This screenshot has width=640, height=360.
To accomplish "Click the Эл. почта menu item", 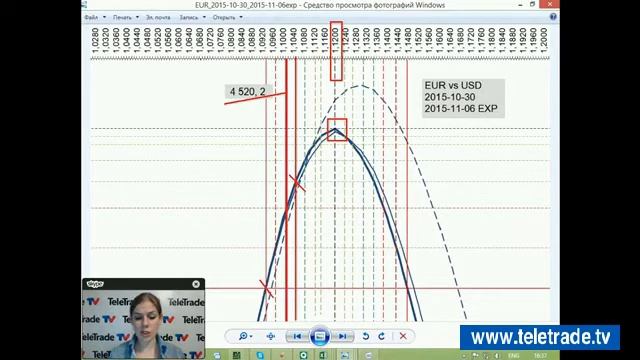I will click(x=158, y=18).
